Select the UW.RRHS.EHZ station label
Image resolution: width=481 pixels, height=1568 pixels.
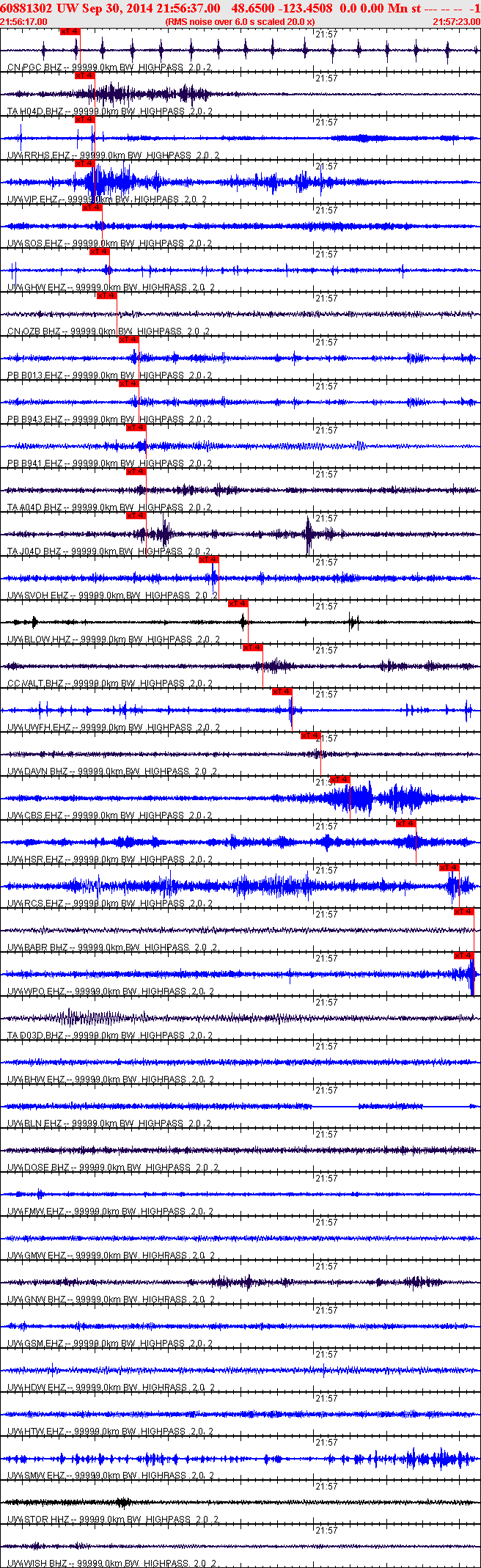point(113,155)
